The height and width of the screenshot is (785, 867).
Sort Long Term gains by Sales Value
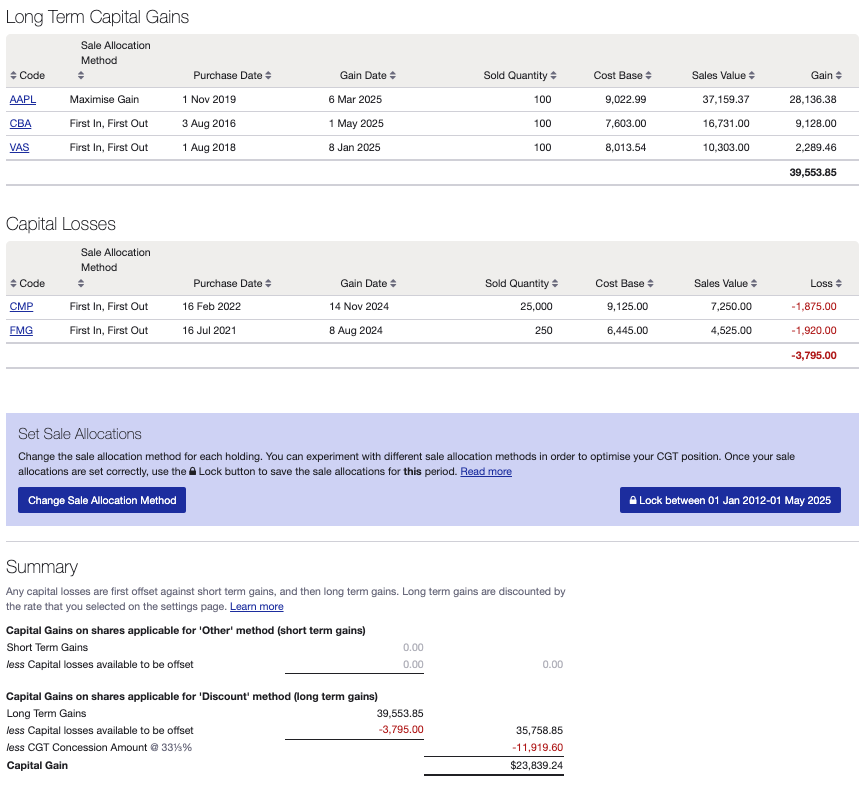[723, 75]
